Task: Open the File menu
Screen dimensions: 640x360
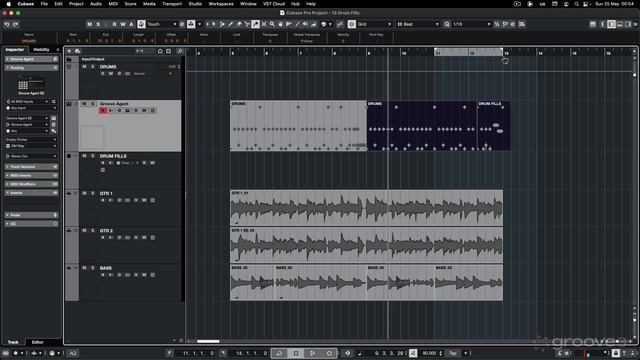Action: point(44,4)
